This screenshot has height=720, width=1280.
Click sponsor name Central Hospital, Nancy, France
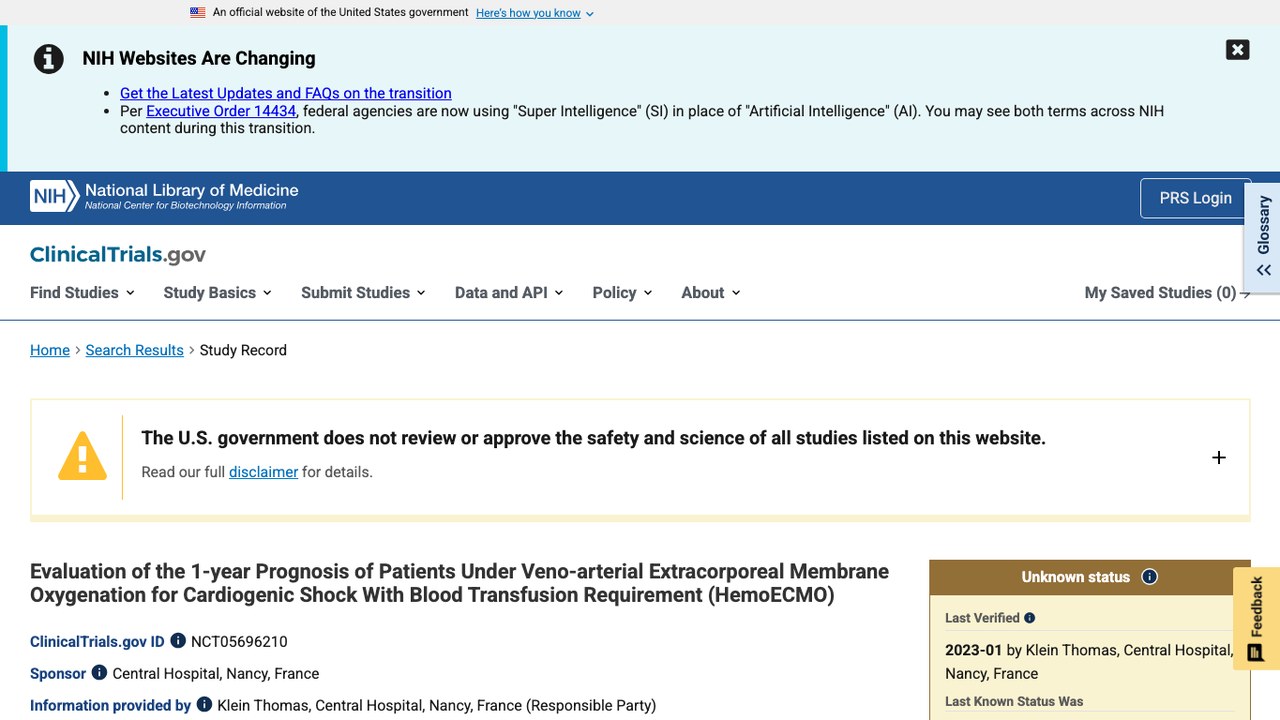pos(216,673)
